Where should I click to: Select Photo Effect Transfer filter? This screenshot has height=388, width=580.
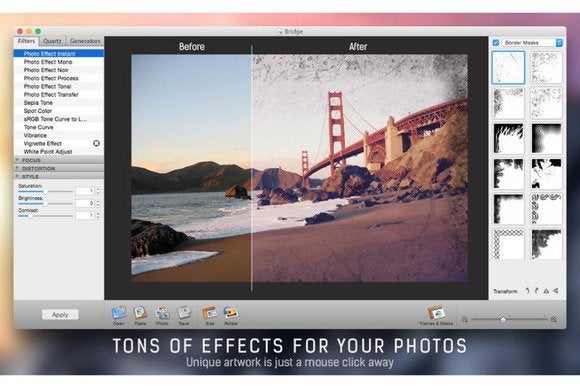click(59, 94)
